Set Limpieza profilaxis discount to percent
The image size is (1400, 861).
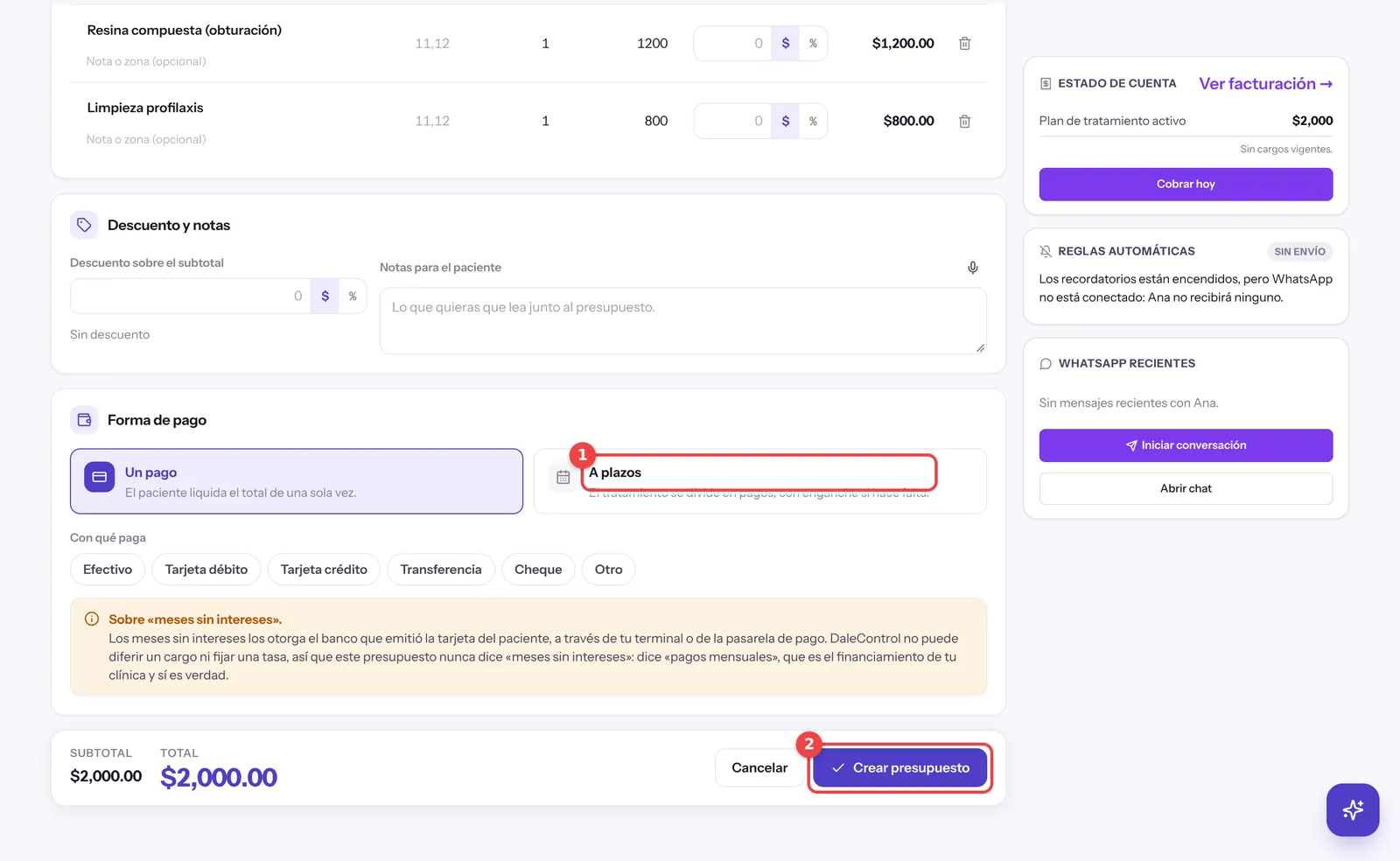point(813,121)
